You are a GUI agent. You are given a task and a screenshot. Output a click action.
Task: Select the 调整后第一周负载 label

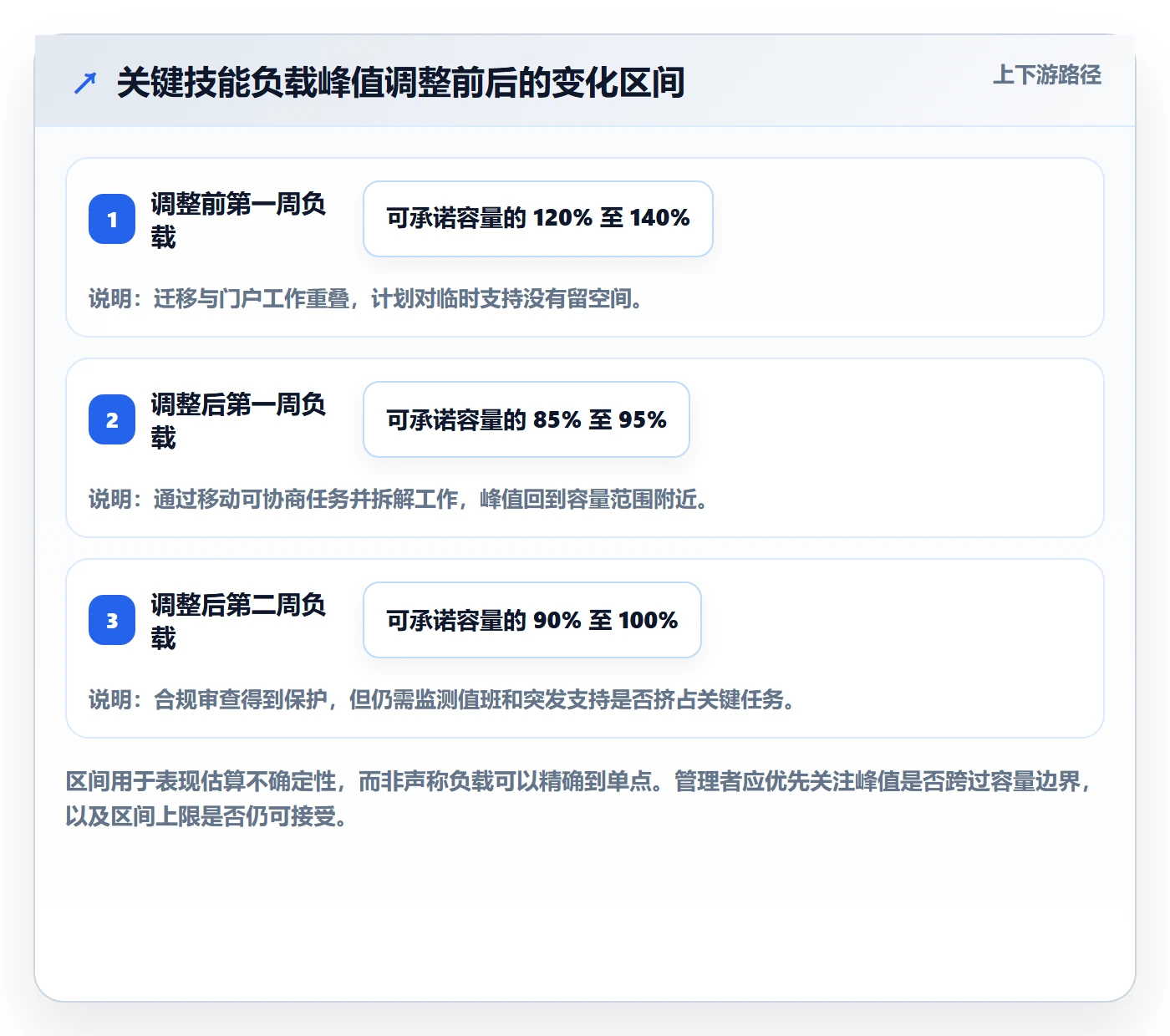(x=239, y=420)
